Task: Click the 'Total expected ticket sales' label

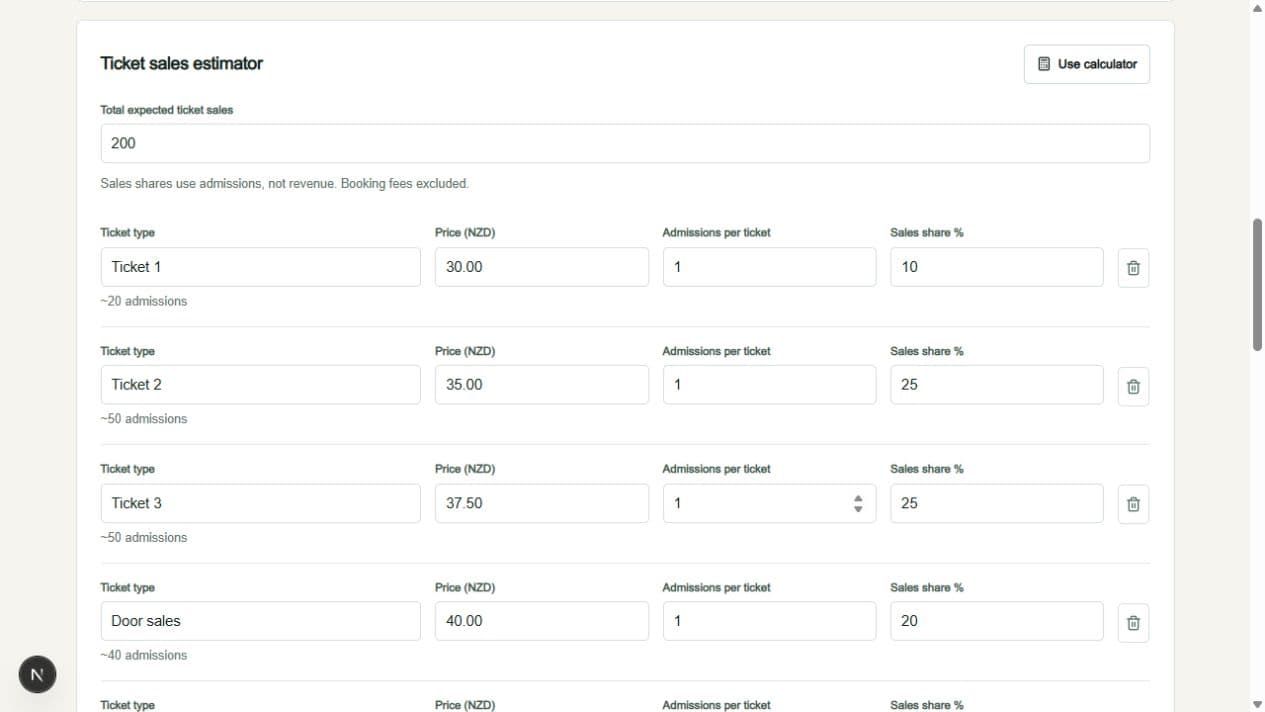Action: pos(167,110)
